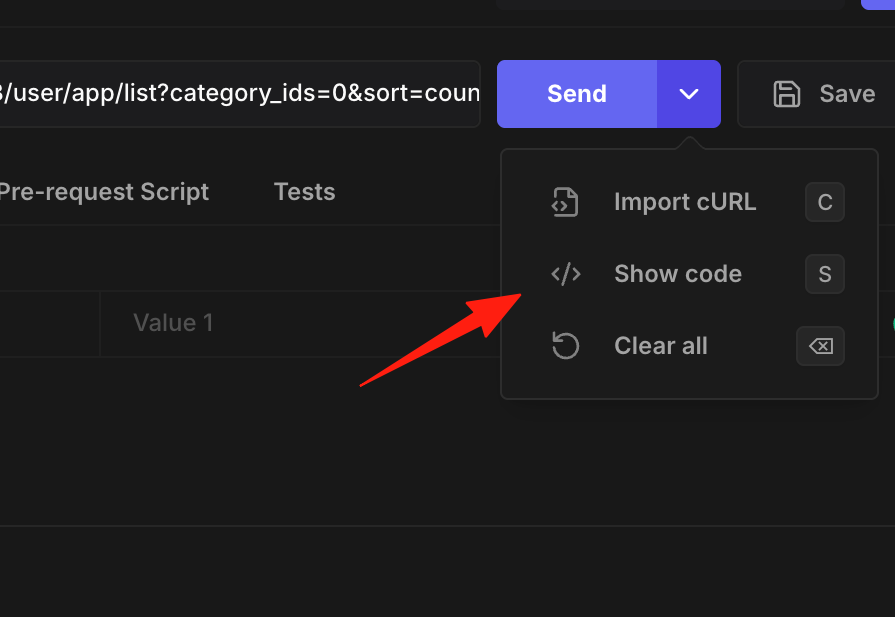Click the empty response area below parameters
Viewport: 896px width, 618px height.
click(x=250, y=441)
